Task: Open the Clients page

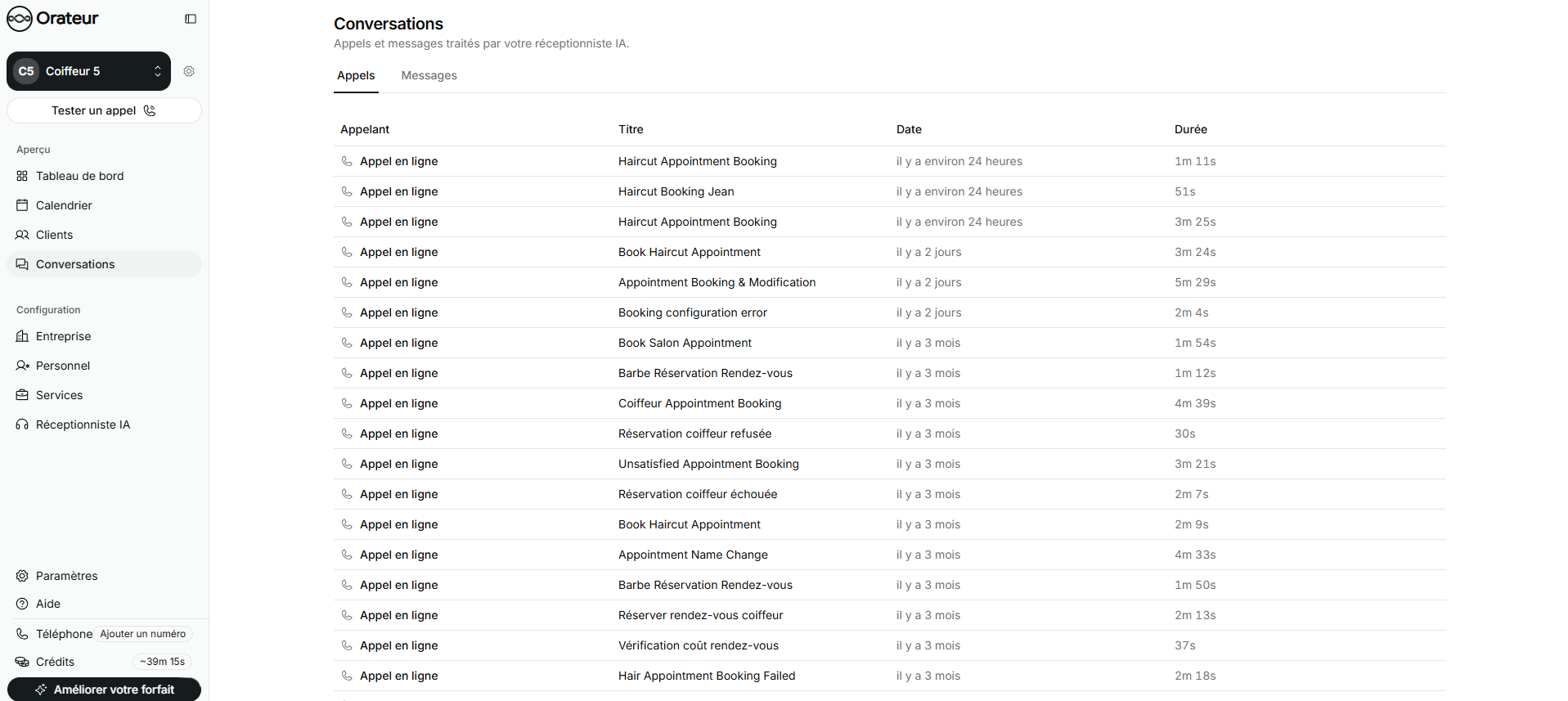Action: (x=104, y=235)
